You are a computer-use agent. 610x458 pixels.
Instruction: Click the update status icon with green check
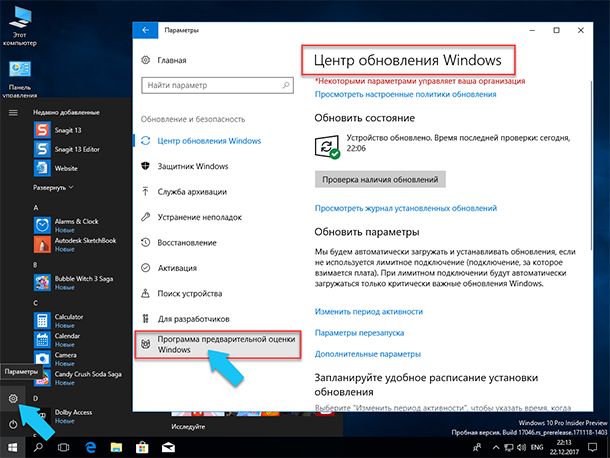(x=327, y=147)
